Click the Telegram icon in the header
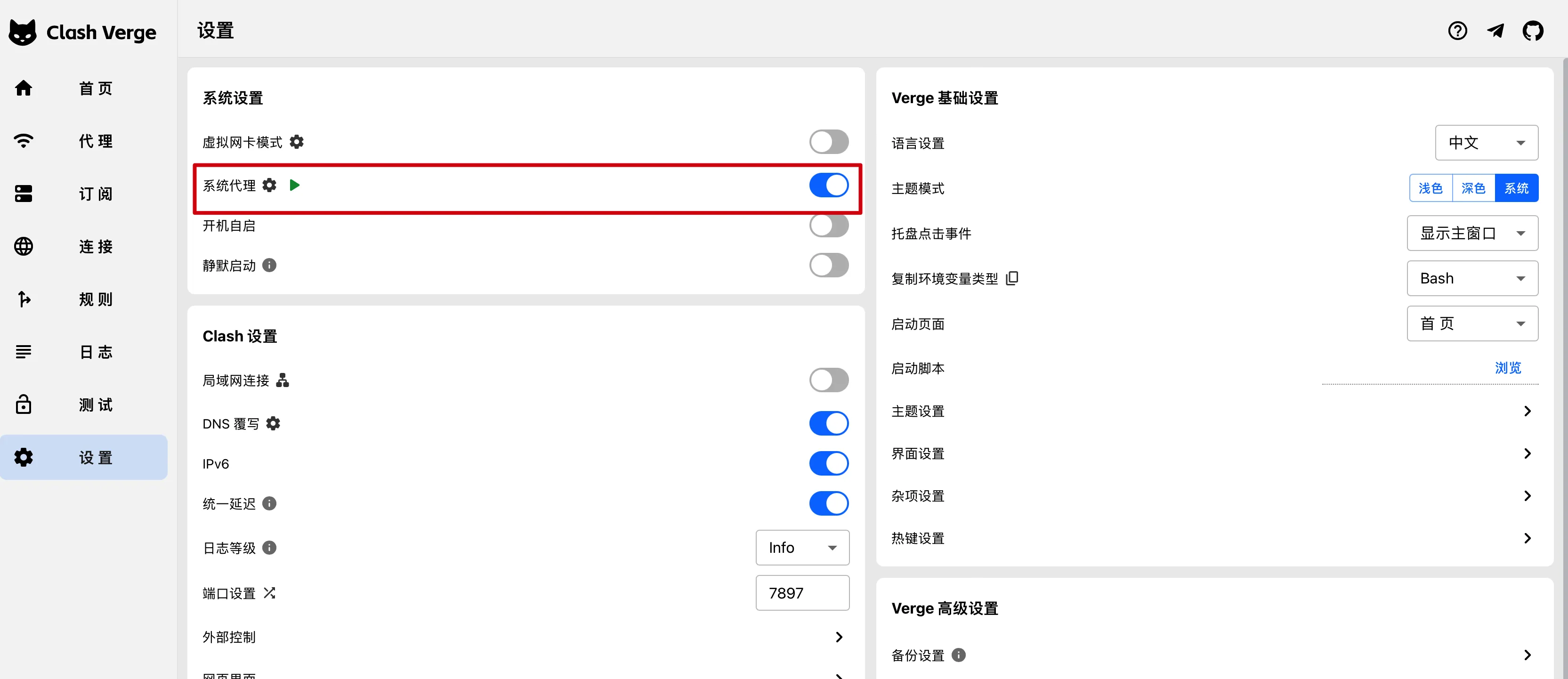Viewport: 1568px width, 679px height. [1495, 31]
